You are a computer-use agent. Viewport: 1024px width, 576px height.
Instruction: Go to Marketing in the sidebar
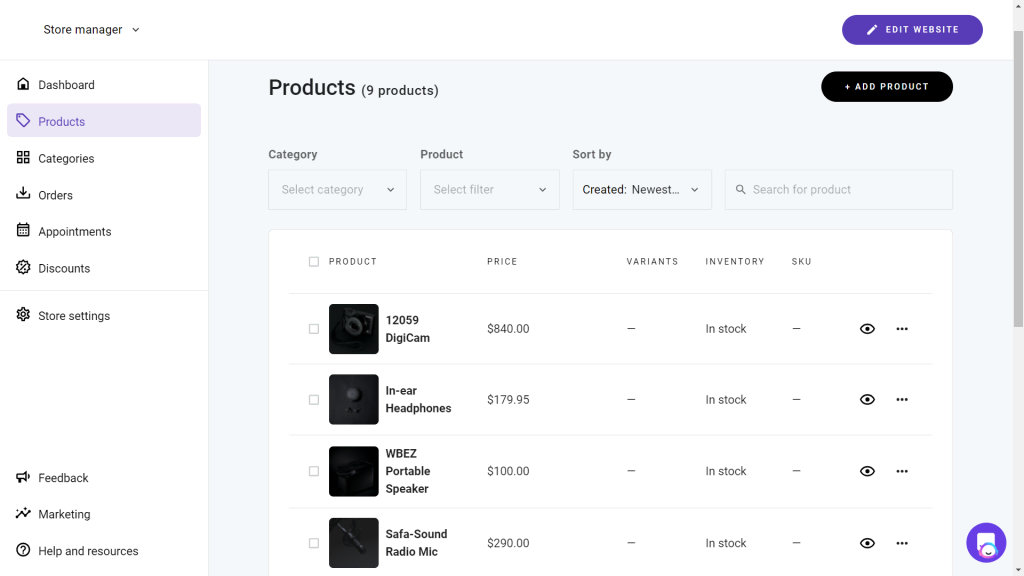click(64, 514)
